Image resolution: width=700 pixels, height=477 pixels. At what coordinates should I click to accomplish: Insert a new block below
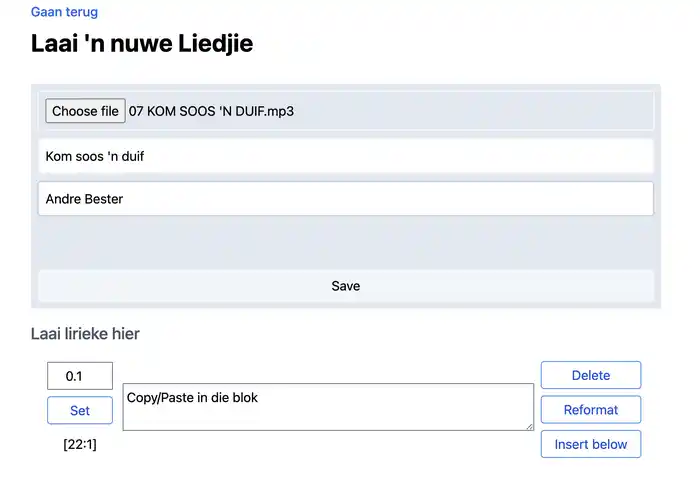[x=590, y=444]
